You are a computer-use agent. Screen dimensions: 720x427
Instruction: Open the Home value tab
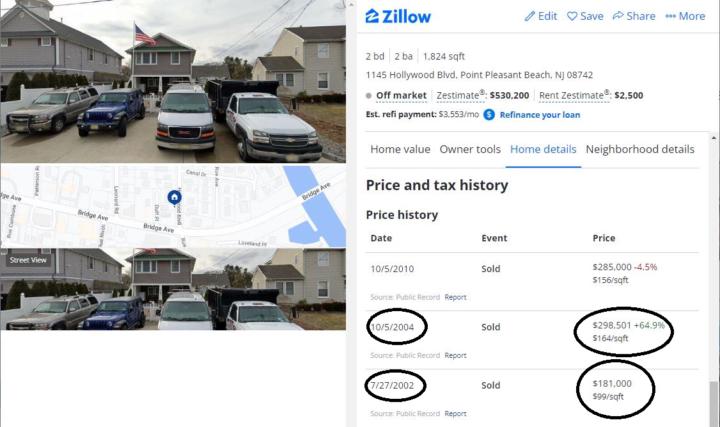tap(400, 149)
